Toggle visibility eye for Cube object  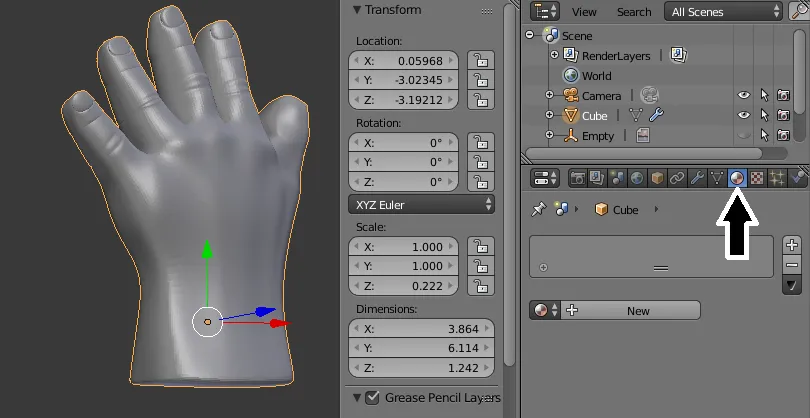tap(743, 115)
